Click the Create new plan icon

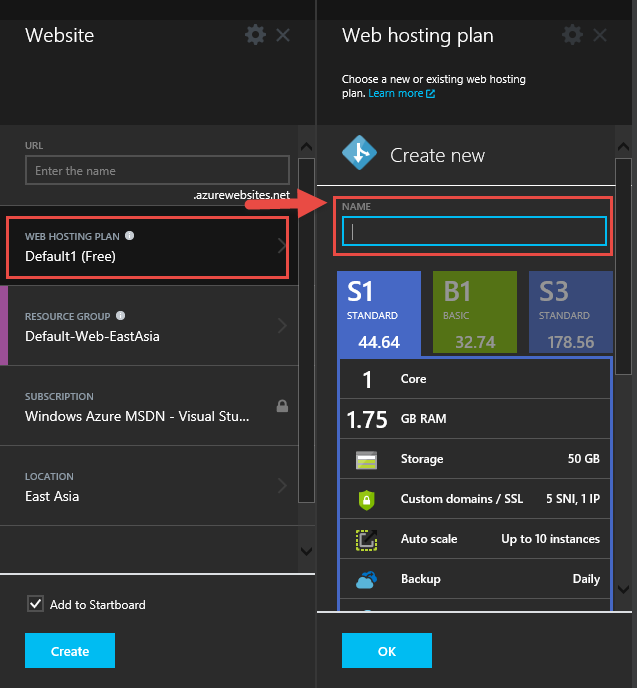(x=359, y=153)
